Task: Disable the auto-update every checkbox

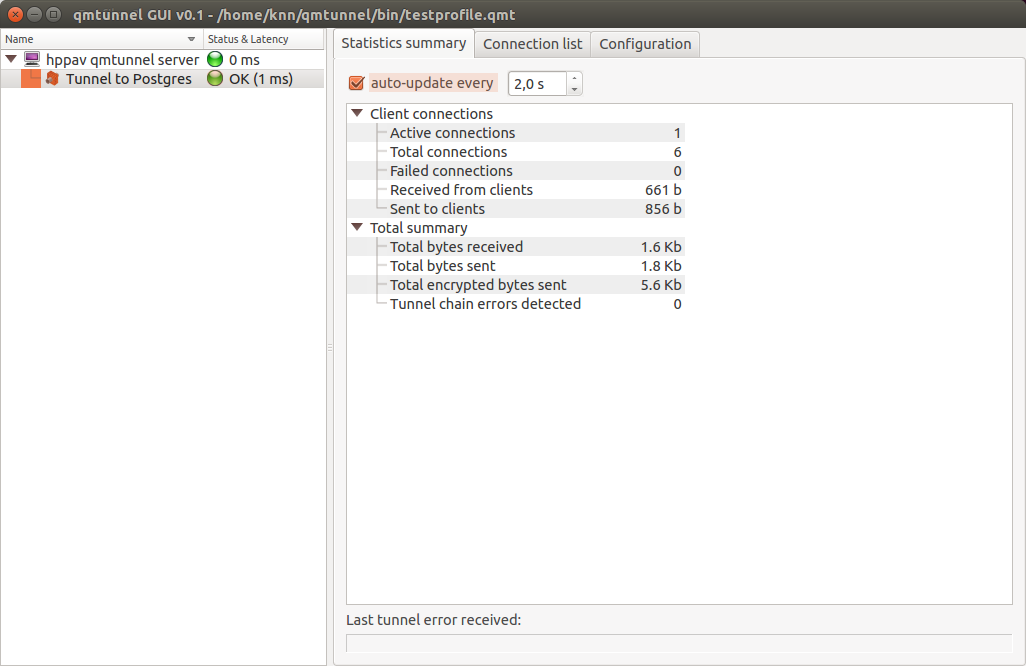Action: point(357,83)
